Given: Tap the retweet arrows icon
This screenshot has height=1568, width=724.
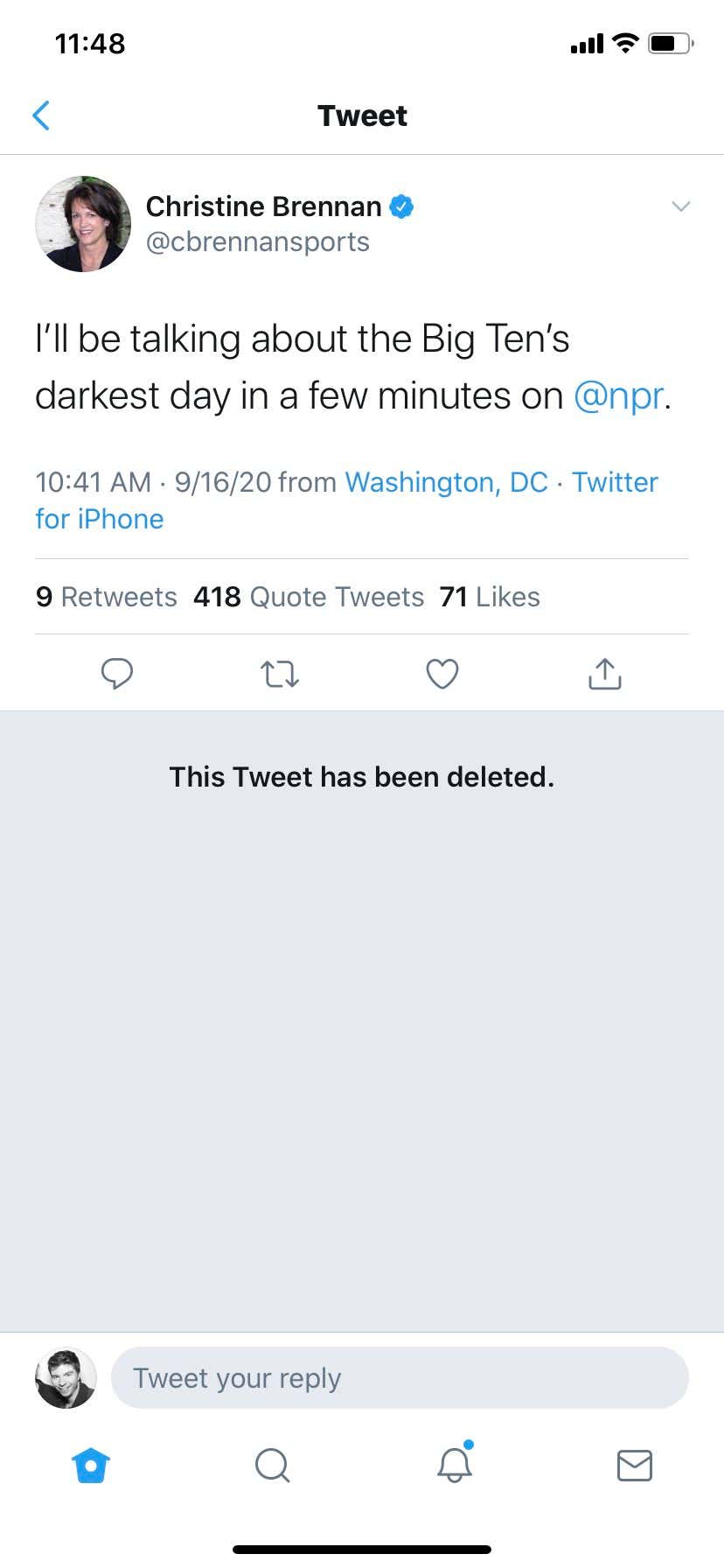Looking at the screenshot, I should (x=280, y=675).
